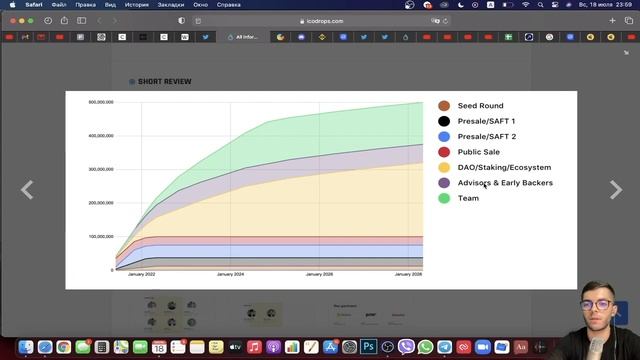This screenshot has height=360, width=640.
Task: Go to next image in the lightbox
Action: [616, 190]
